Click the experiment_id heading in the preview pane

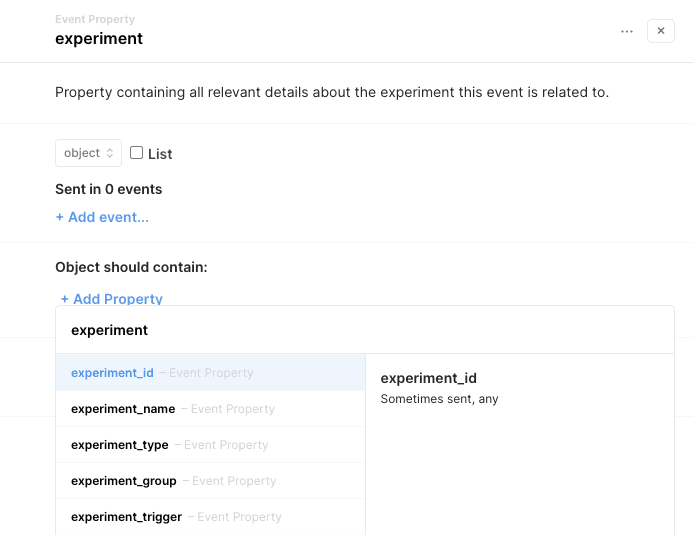point(429,378)
